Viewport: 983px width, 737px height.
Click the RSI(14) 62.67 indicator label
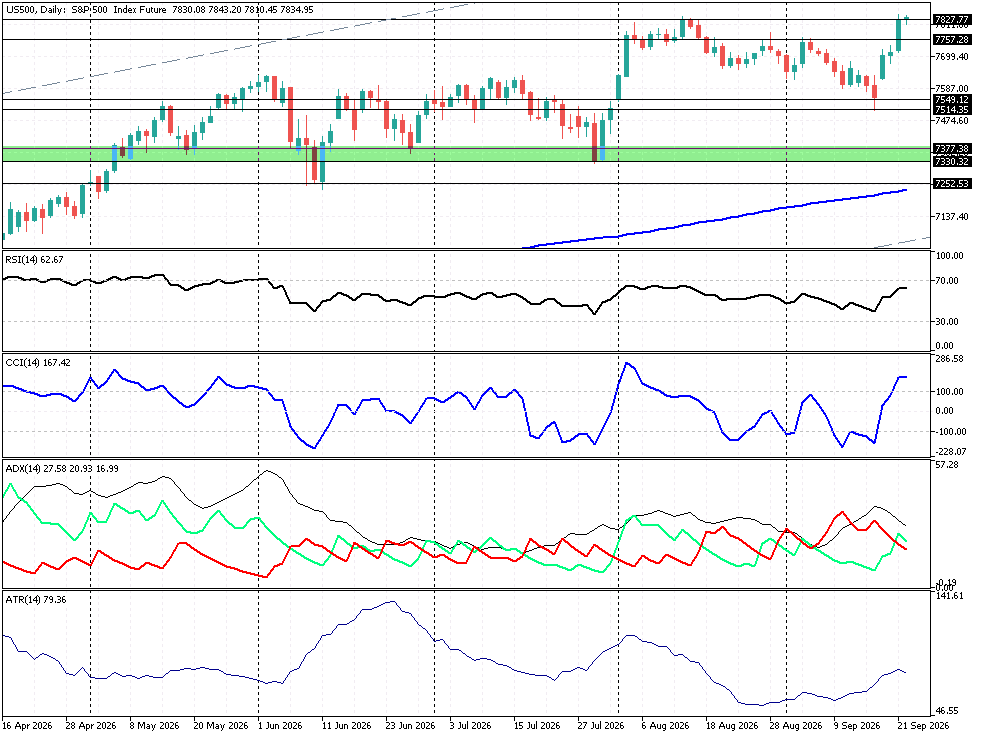tap(34, 259)
